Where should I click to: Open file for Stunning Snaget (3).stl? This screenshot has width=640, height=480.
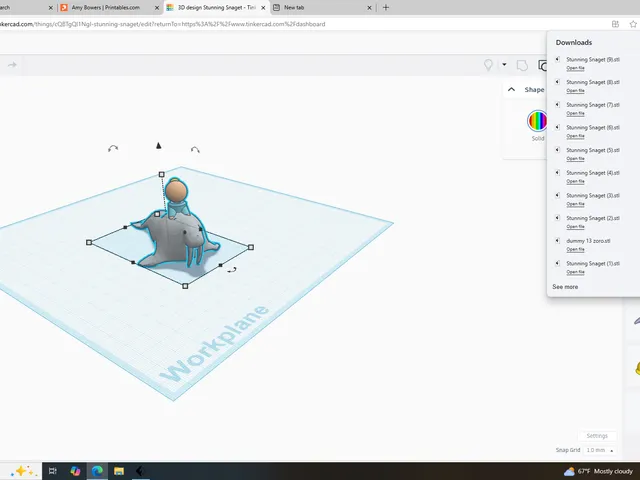575,204
